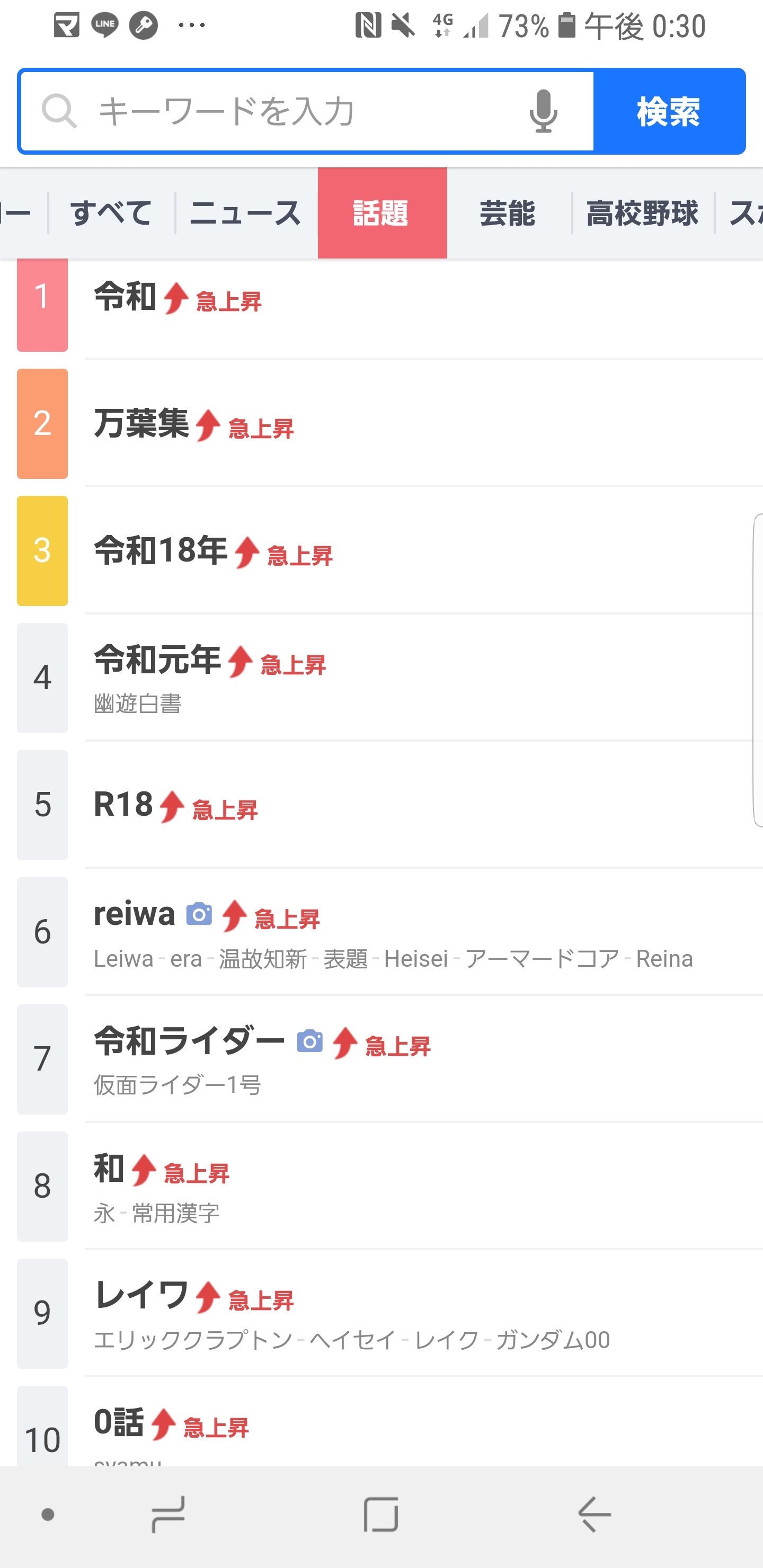Open the 高校野球 tab
Screen dimensions: 763x1568
coord(642,213)
